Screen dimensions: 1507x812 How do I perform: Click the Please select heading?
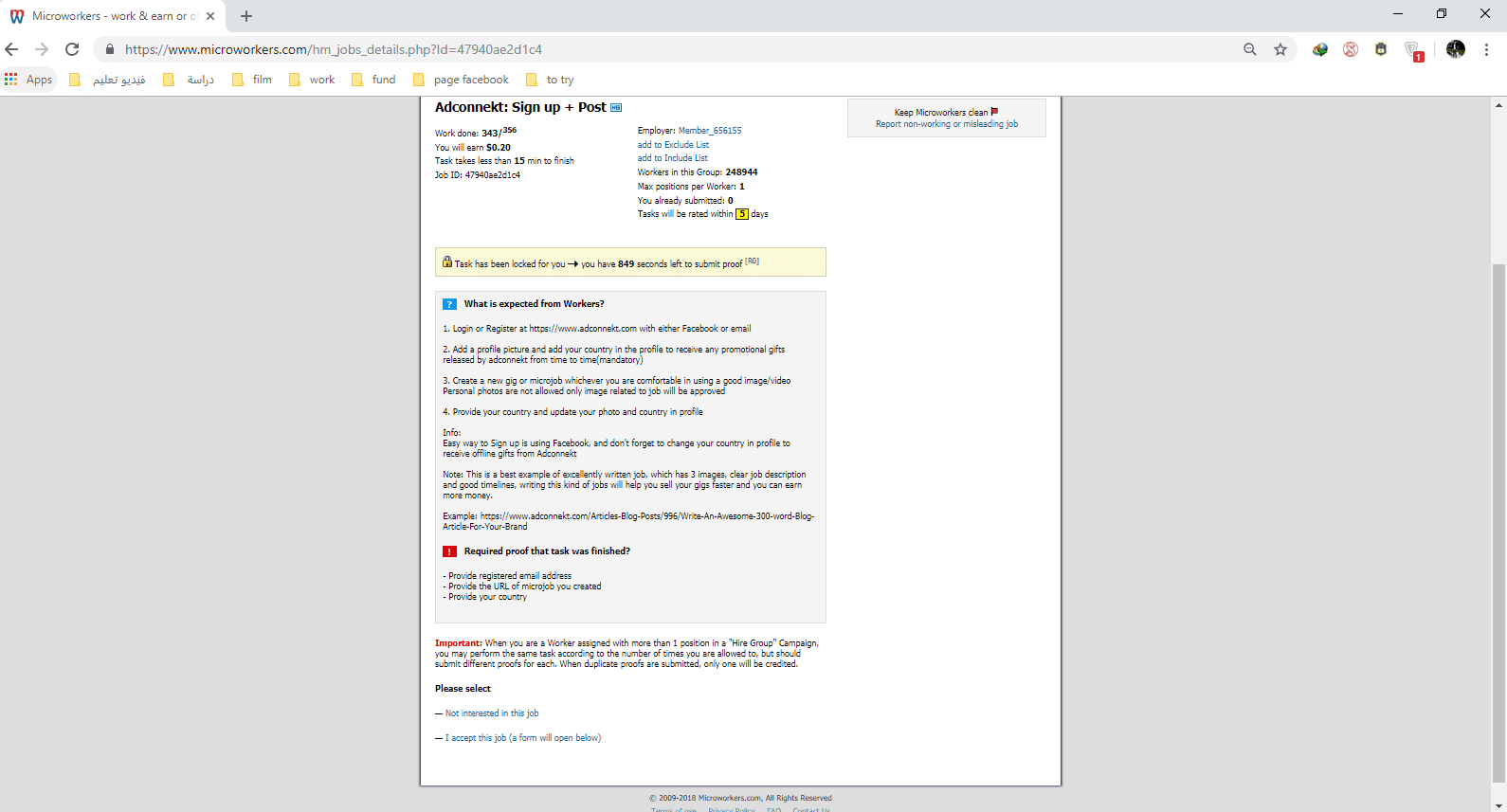(x=463, y=689)
